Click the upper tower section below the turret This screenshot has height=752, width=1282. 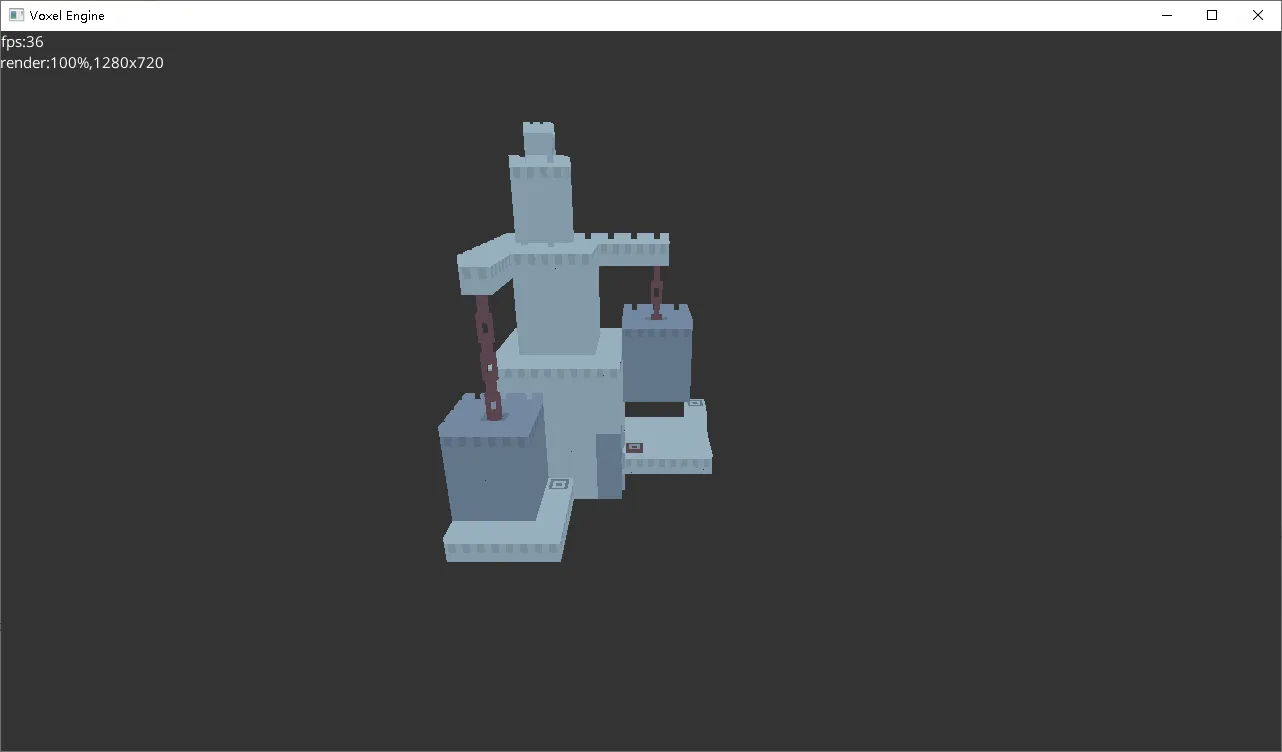click(x=541, y=200)
